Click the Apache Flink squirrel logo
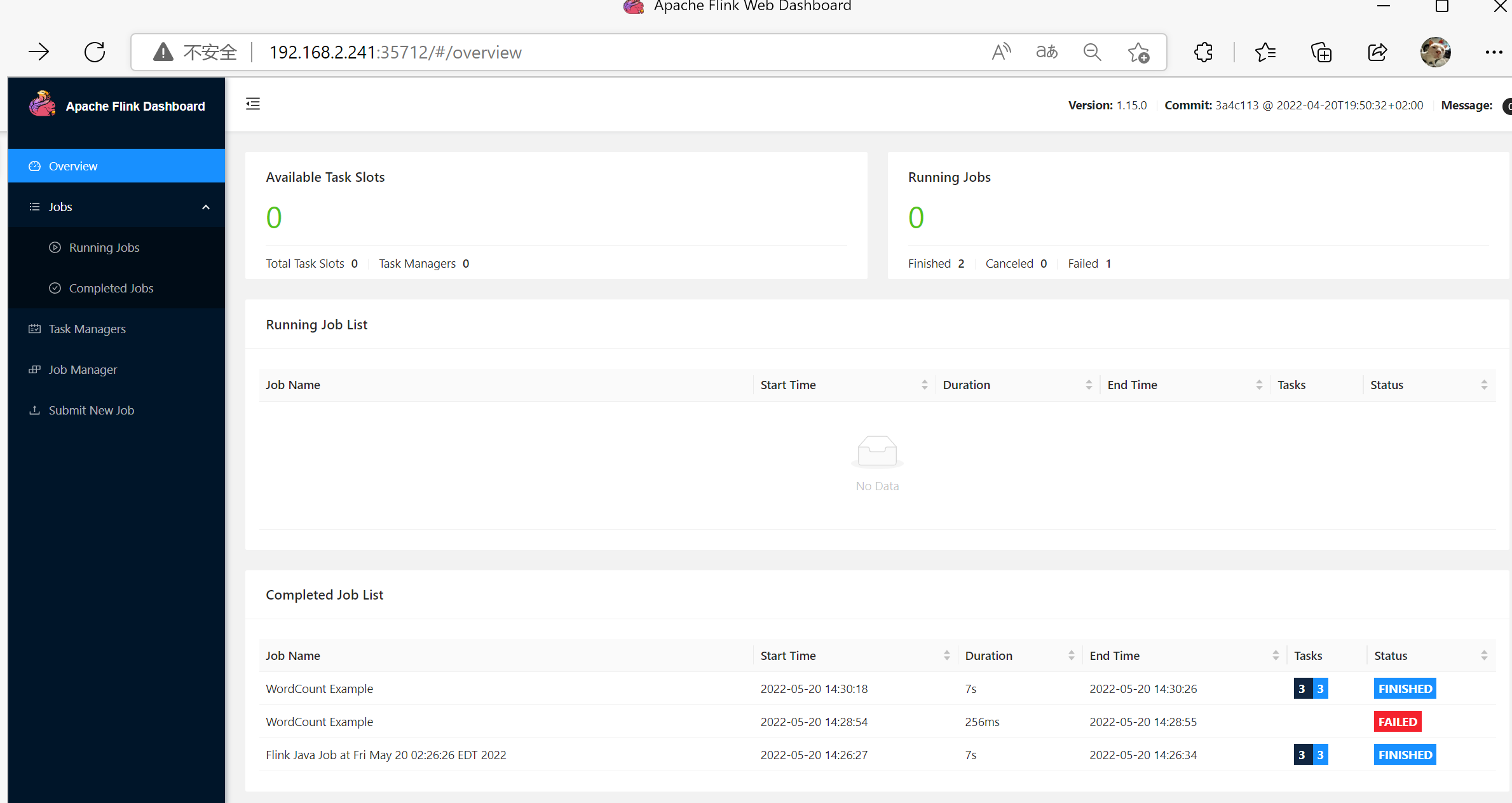 click(x=43, y=104)
